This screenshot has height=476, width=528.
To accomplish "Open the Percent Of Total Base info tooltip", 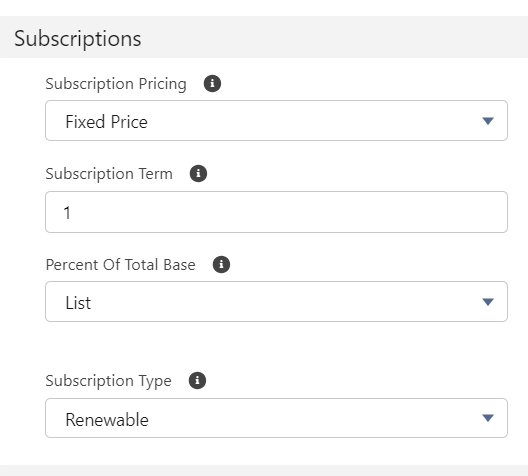I will click(x=221, y=264).
